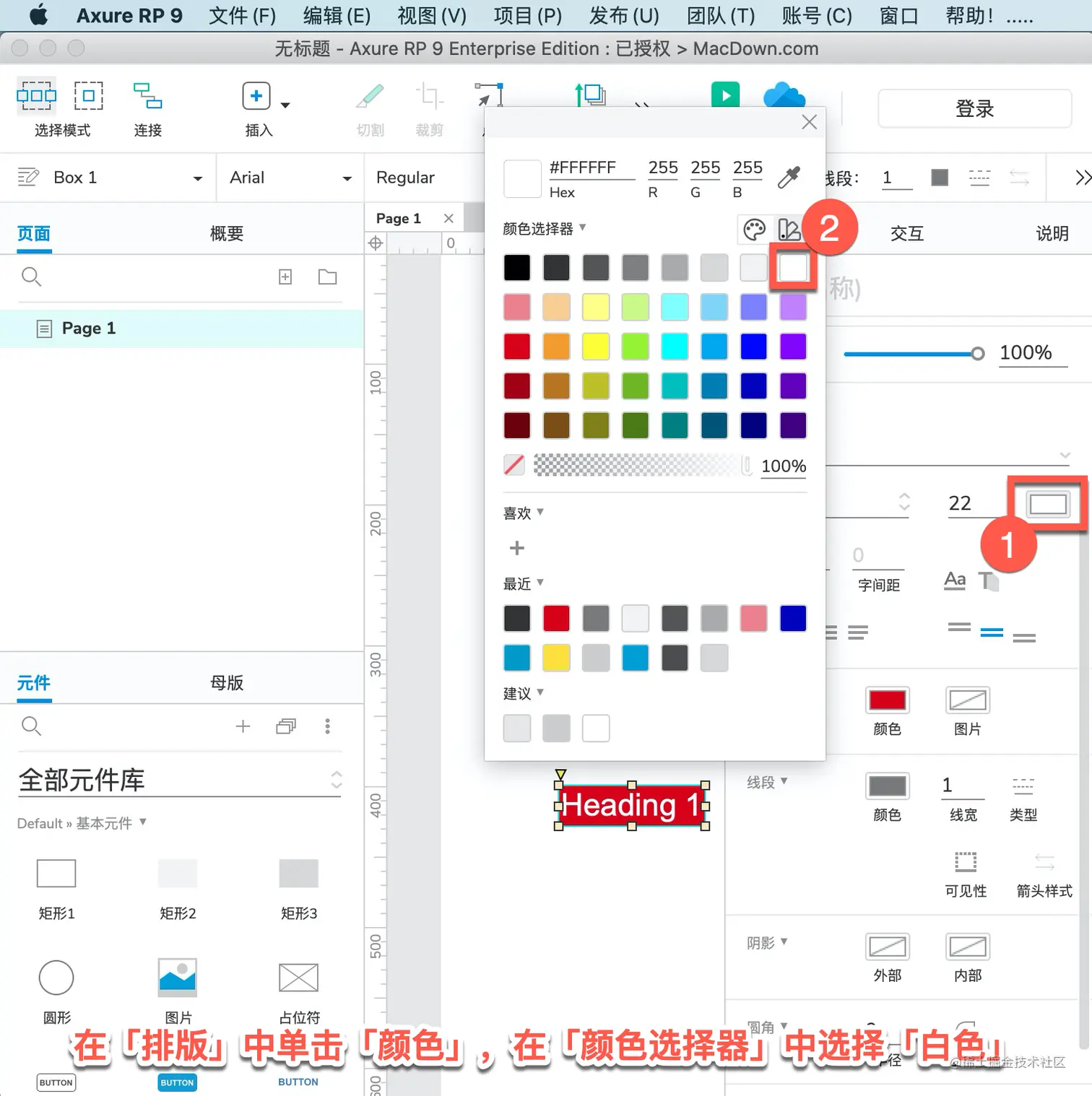Click the opacity gradient slider
Viewport: 1092px width, 1096px height.
pyautogui.click(x=643, y=465)
